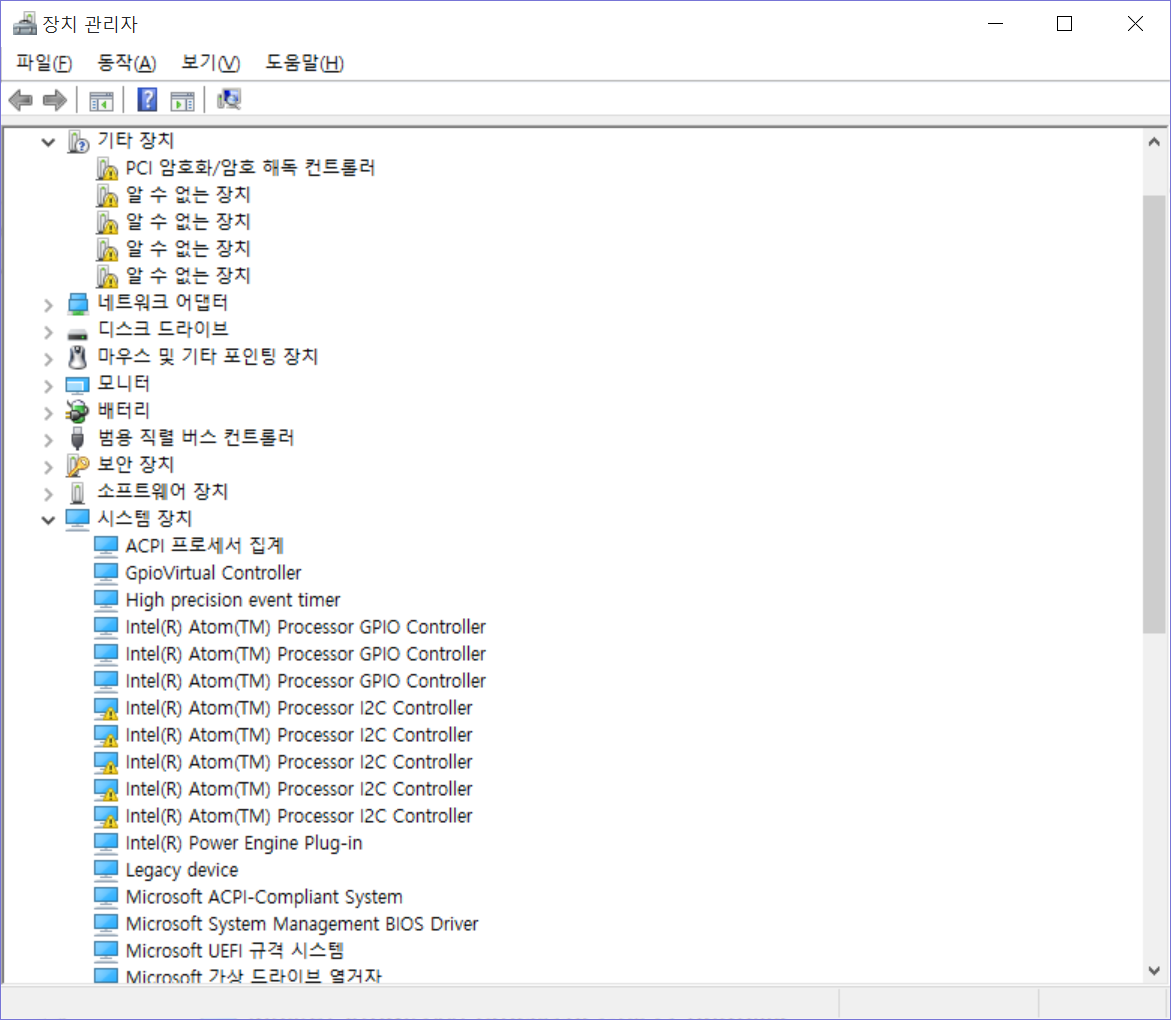Click the 소프트웨어 장치 icon
1171x1020 pixels.
(x=78, y=492)
